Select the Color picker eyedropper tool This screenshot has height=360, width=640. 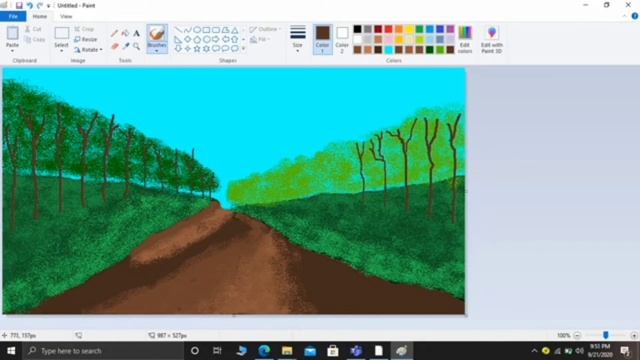tap(125, 47)
